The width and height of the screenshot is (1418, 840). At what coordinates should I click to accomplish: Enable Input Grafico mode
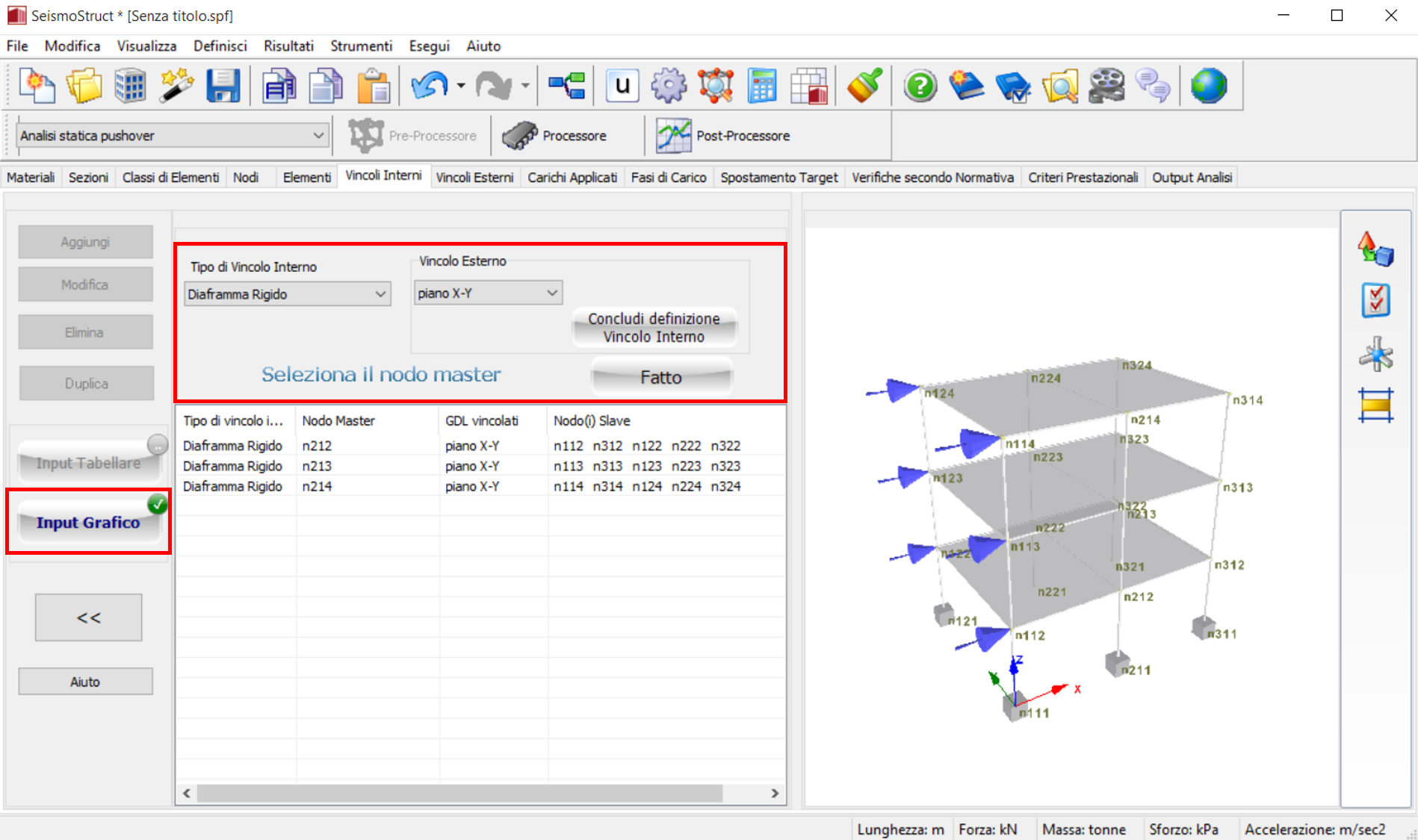tap(88, 523)
